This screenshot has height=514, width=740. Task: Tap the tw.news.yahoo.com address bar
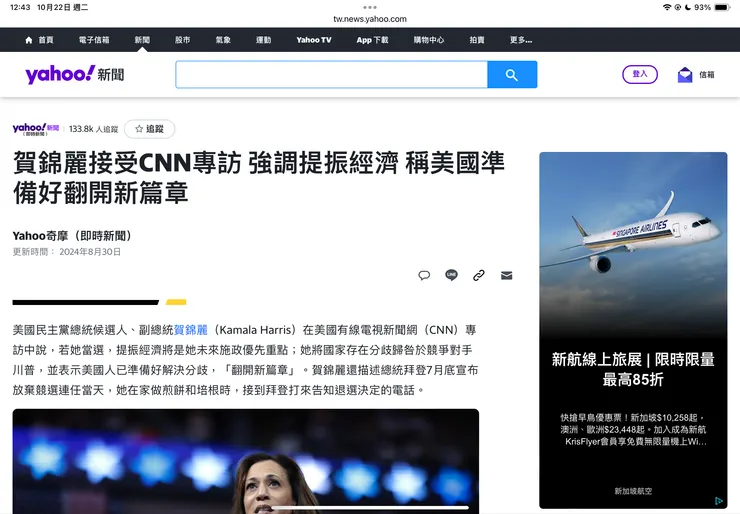(x=370, y=19)
